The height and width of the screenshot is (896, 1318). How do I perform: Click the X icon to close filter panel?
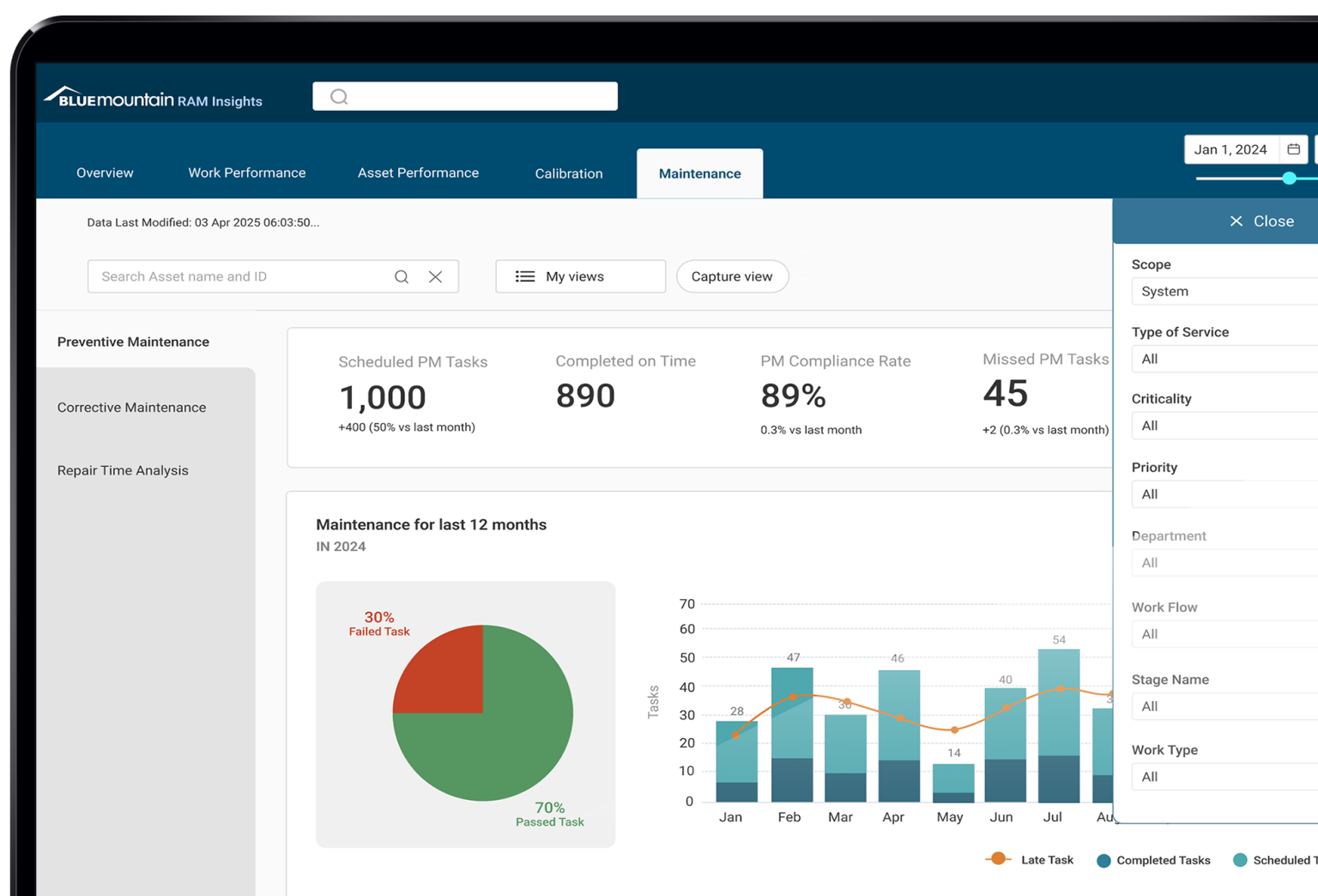coord(1236,221)
